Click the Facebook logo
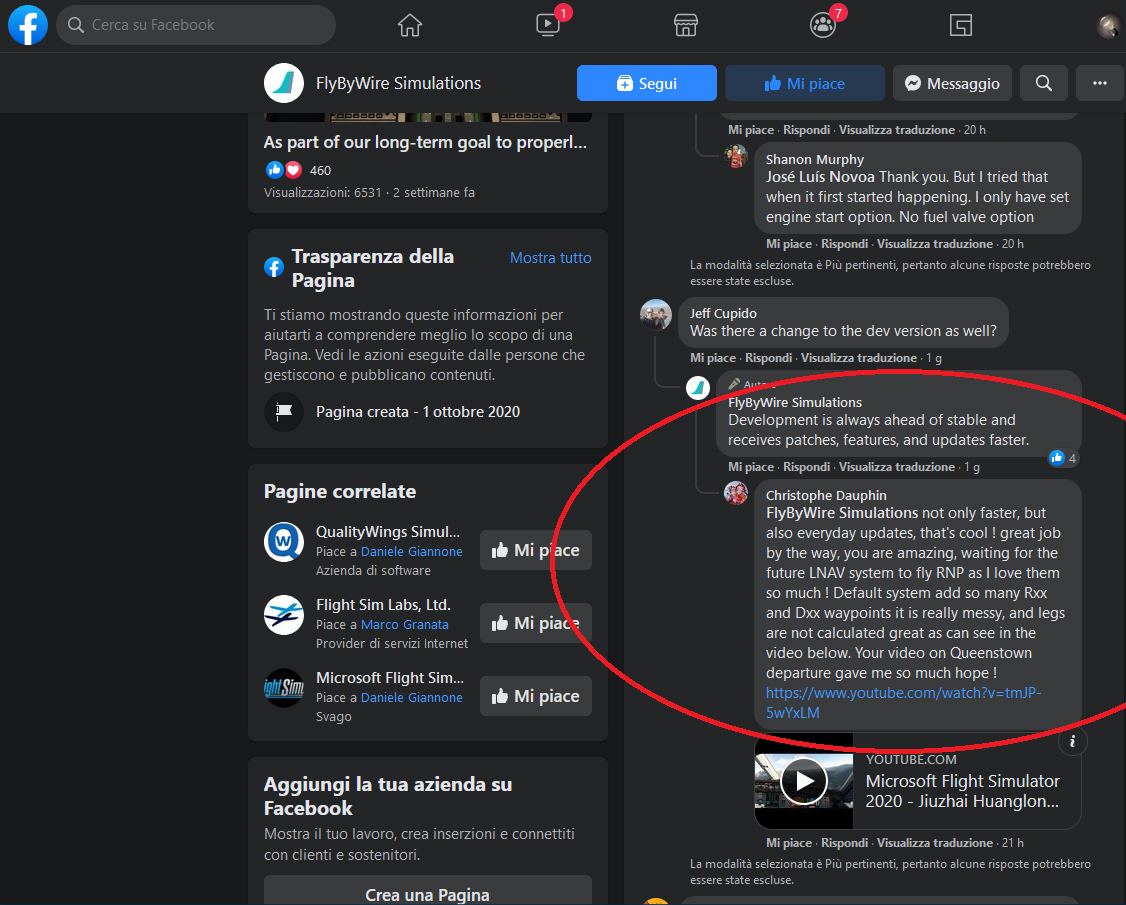Viewport: 1126px width, 905px height. pyautogui.click(x=28, y=24)
